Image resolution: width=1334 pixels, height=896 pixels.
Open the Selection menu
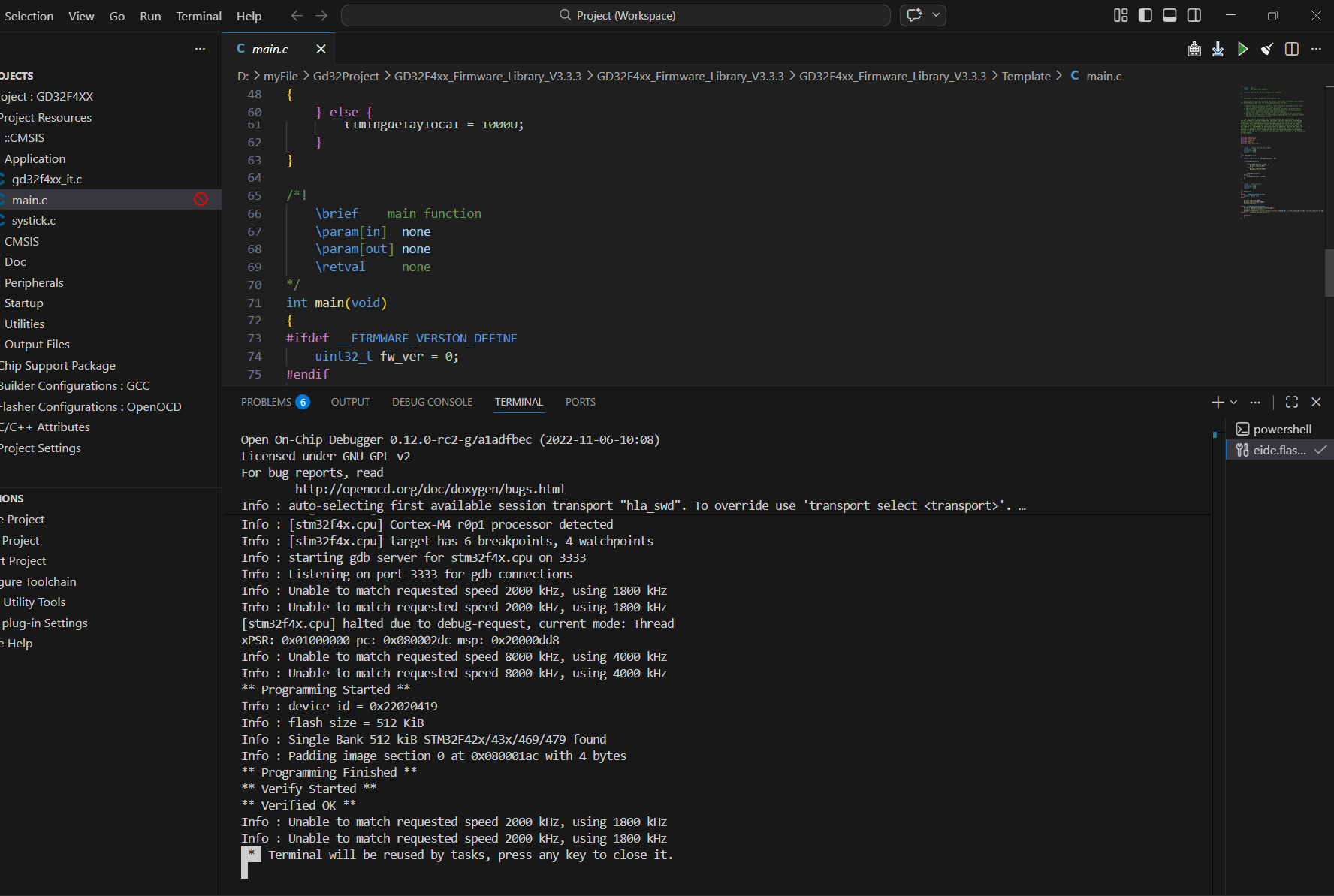(29, 16)
